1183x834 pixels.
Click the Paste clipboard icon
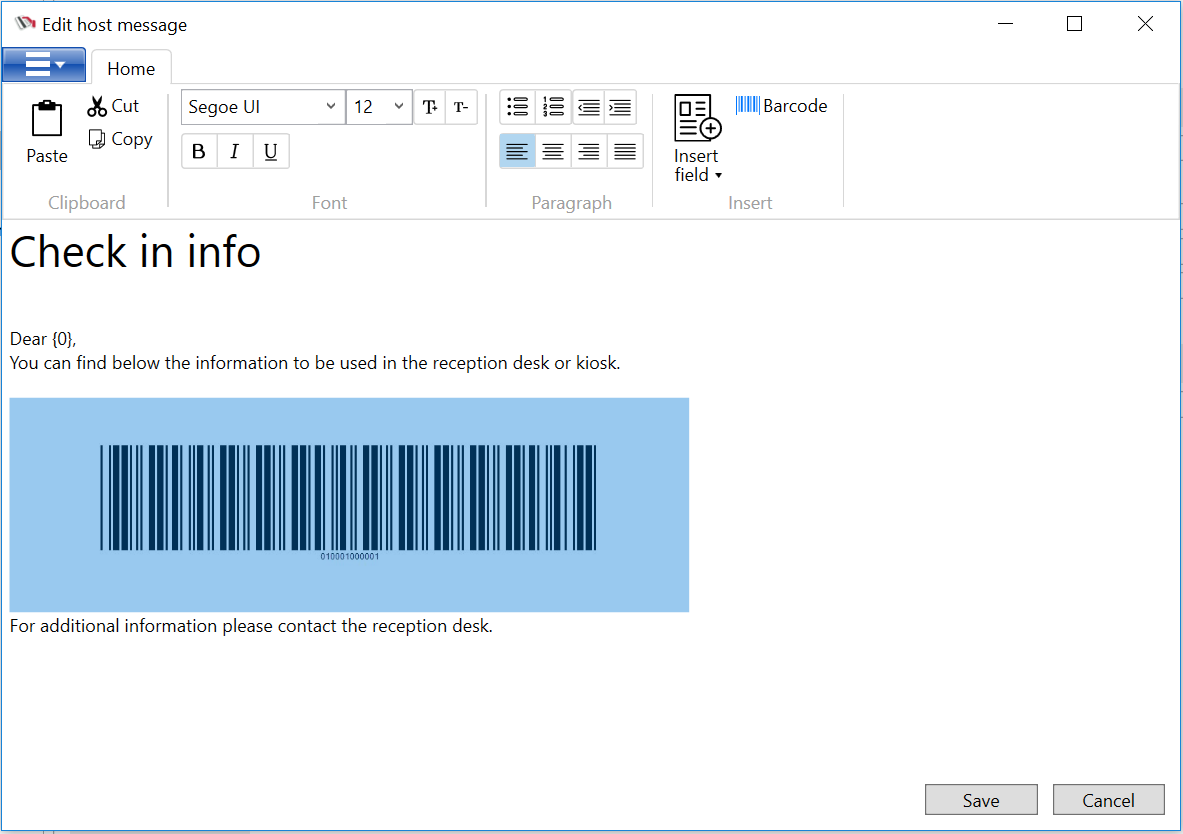pyautogui.click(x=47, y=132)
